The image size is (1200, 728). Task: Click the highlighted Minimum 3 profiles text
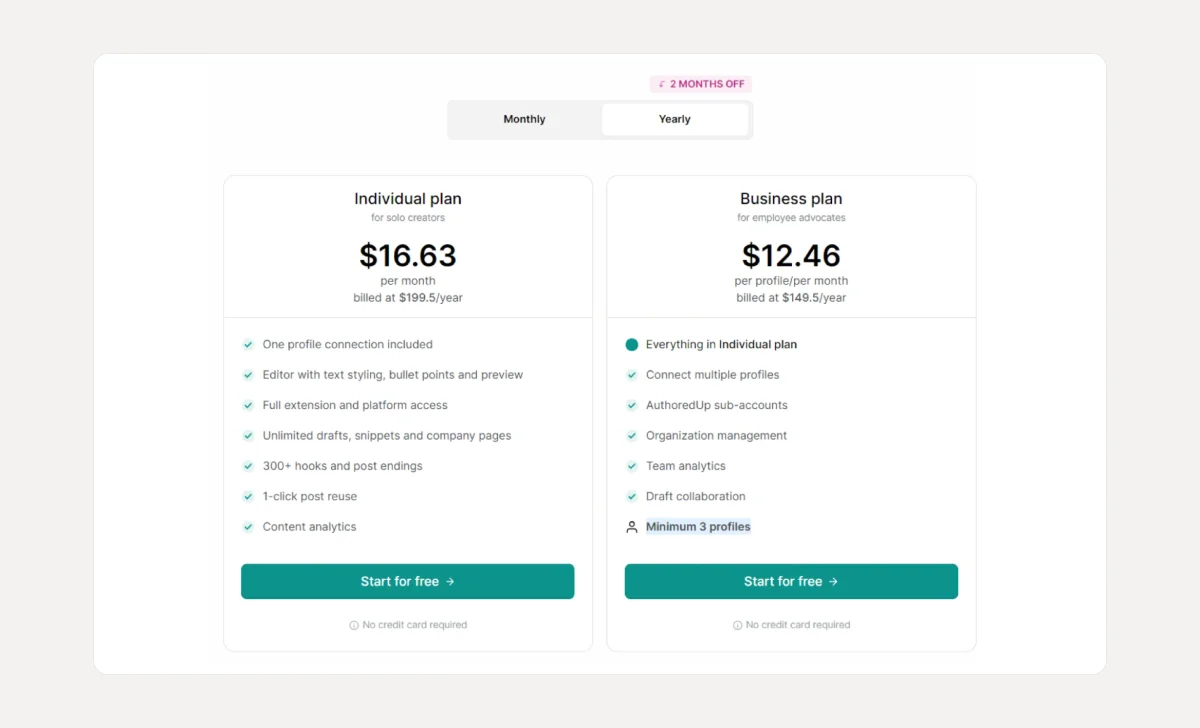coord(698,527)
